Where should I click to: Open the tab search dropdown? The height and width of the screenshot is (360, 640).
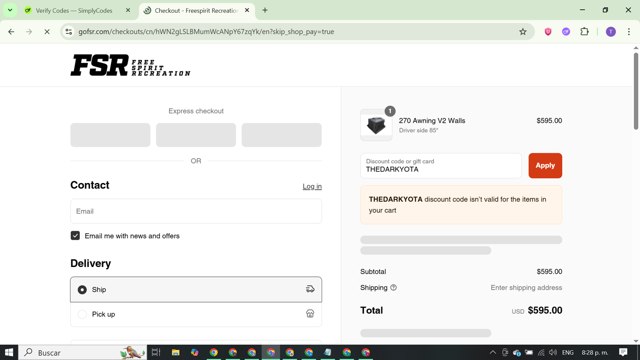pos(10,10)
